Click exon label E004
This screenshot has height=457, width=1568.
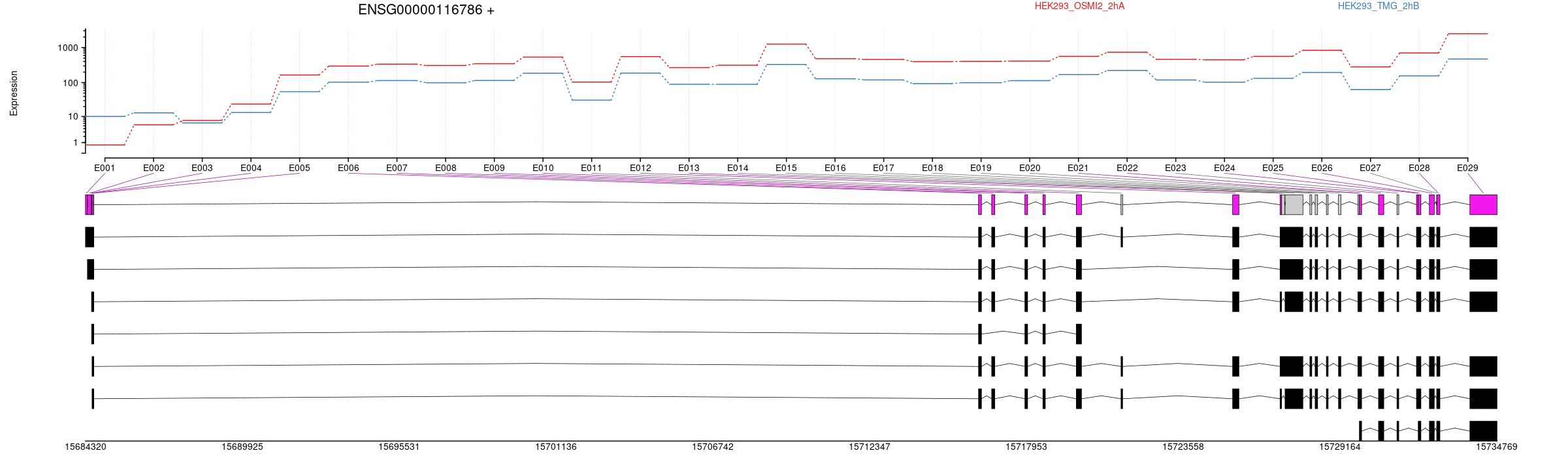point(251,168)
